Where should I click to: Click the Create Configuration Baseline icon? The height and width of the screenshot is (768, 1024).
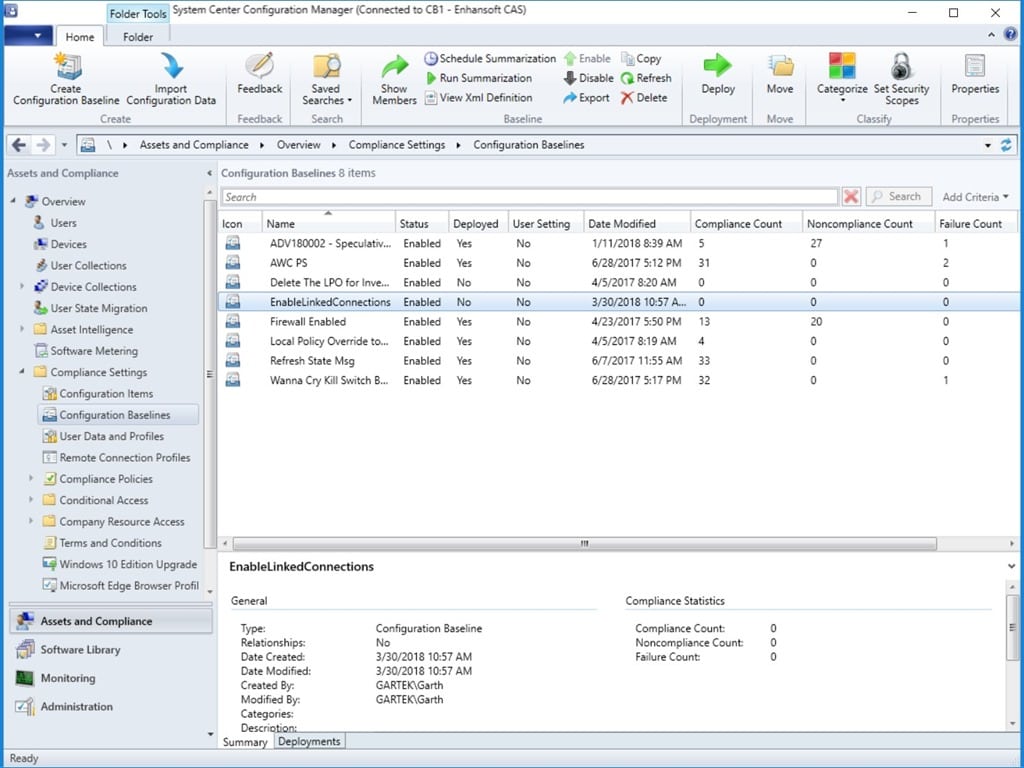67,67
